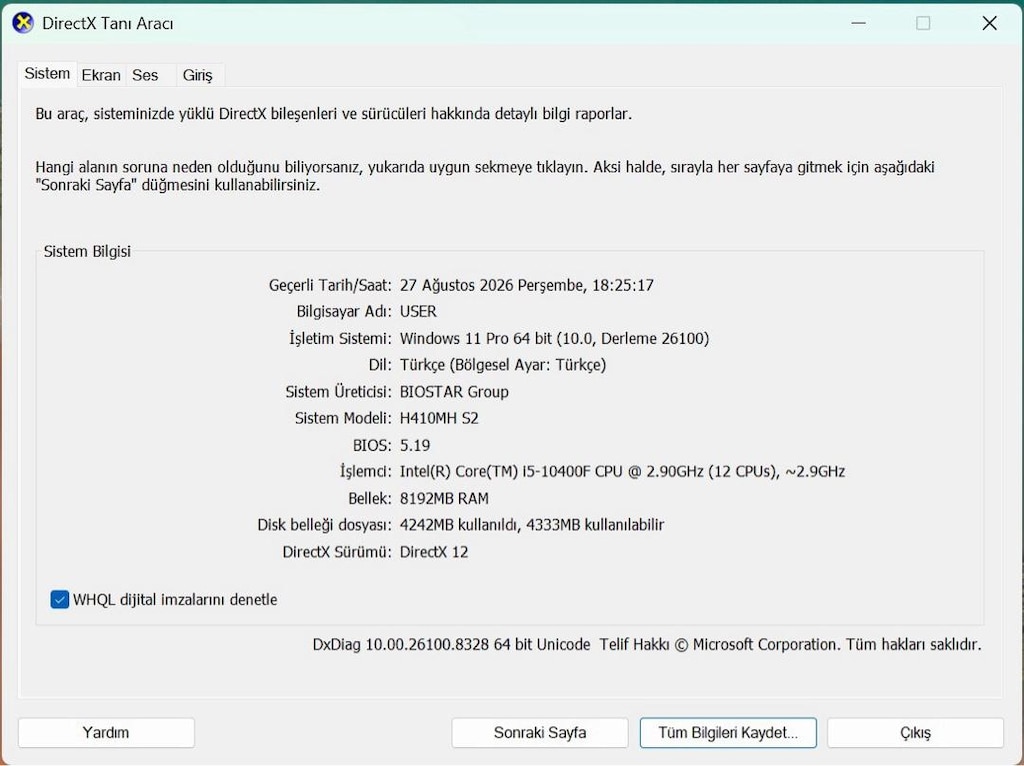Click the BIOSTAR Group manufacturer value

pos(454,392)
